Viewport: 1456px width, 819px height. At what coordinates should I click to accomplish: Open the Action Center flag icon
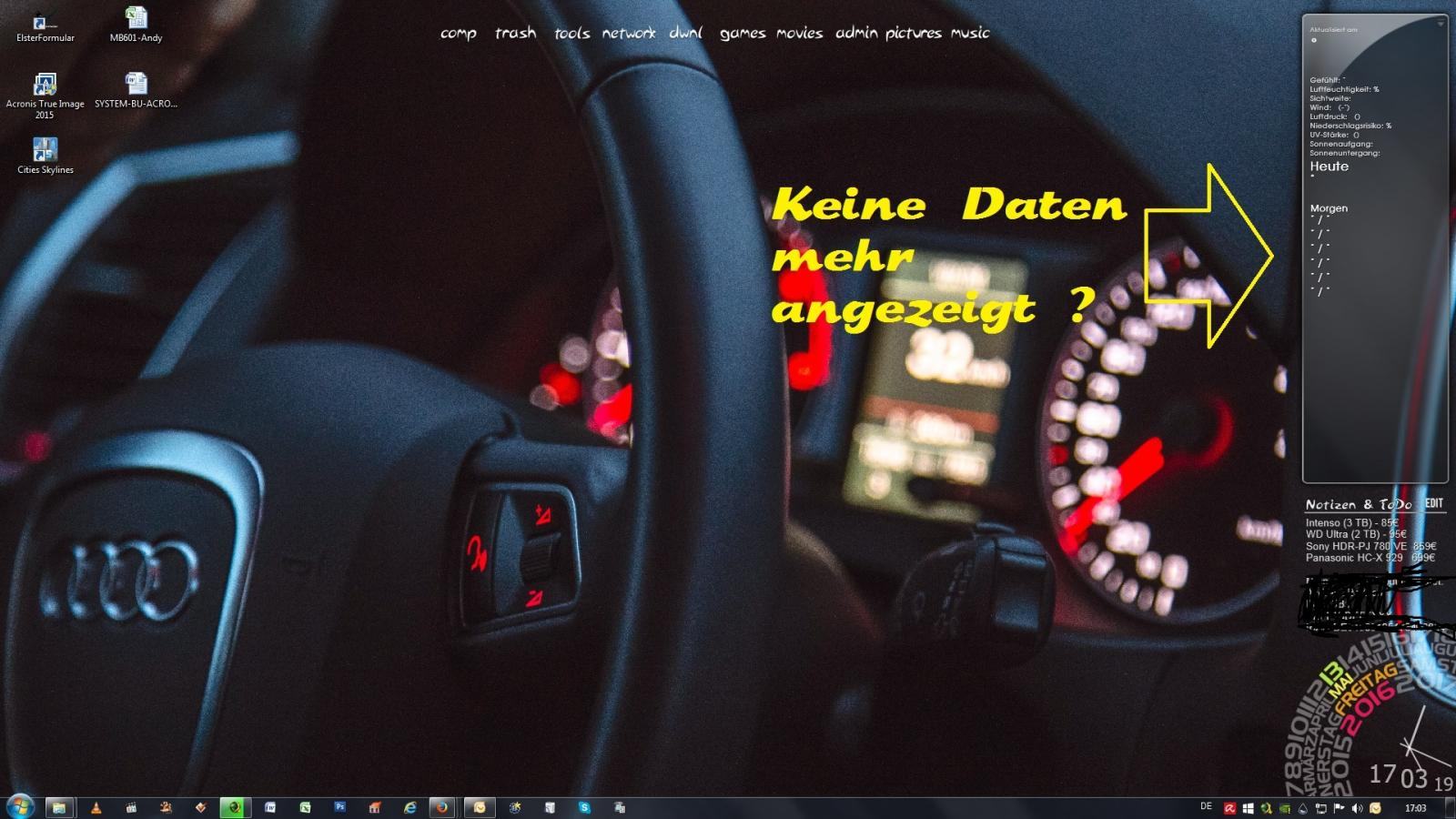pyautogui.click(x=1339, y=808)
